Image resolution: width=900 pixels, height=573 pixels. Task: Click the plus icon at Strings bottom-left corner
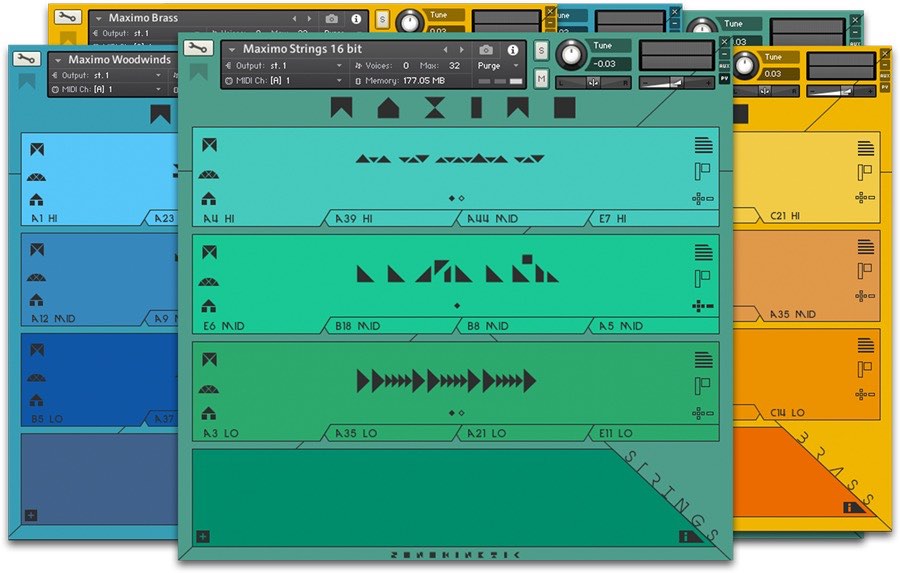click(203, 537)
